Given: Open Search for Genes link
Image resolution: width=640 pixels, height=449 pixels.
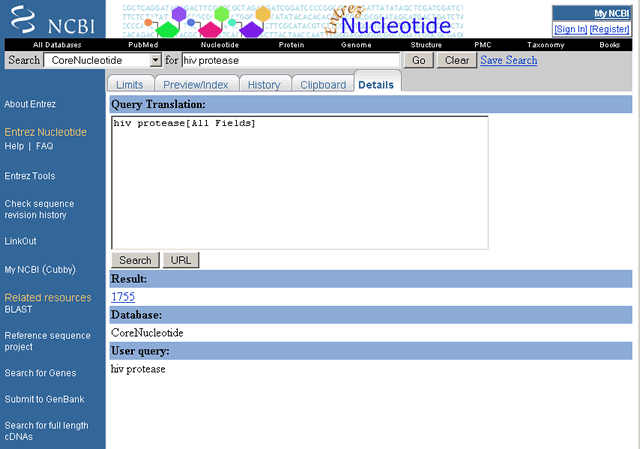Looking at the screenshot, I should coord(40,373).
